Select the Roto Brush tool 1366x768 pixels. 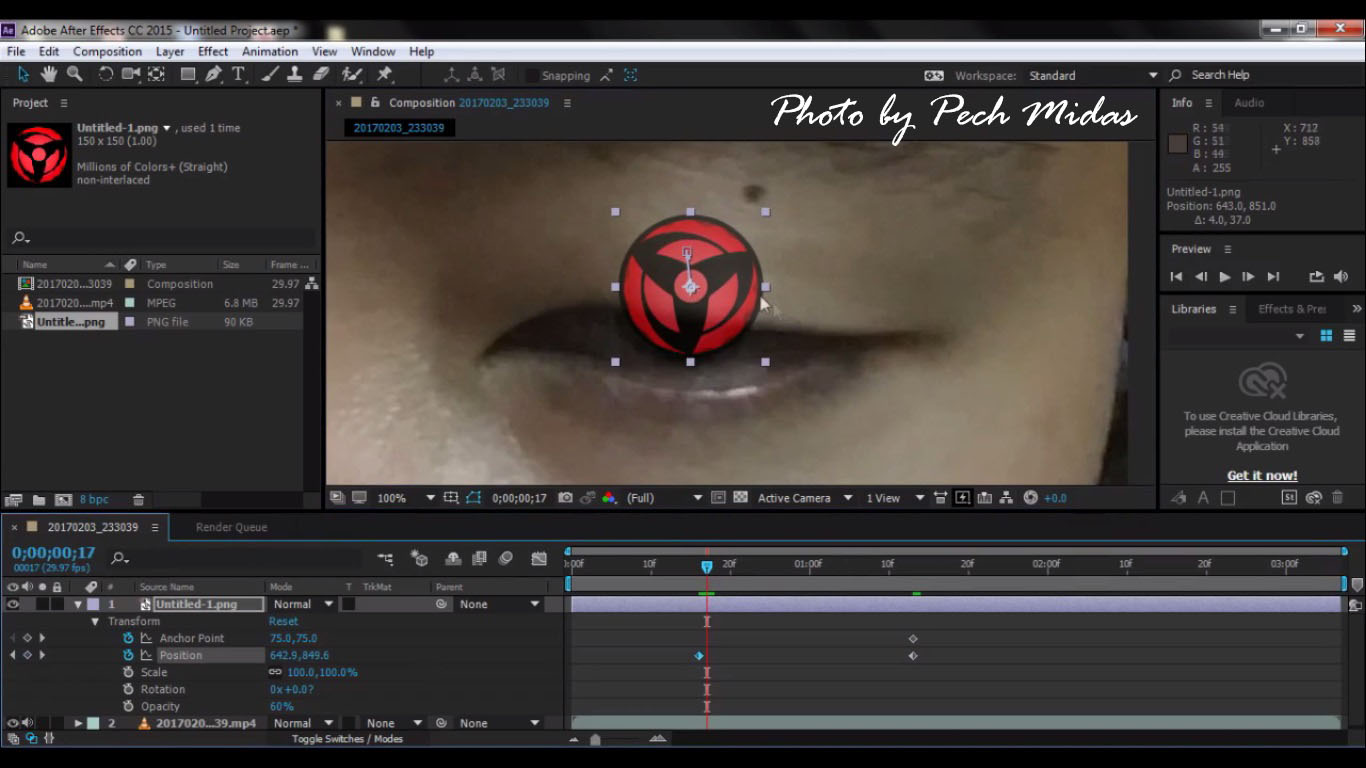point(352,74)
